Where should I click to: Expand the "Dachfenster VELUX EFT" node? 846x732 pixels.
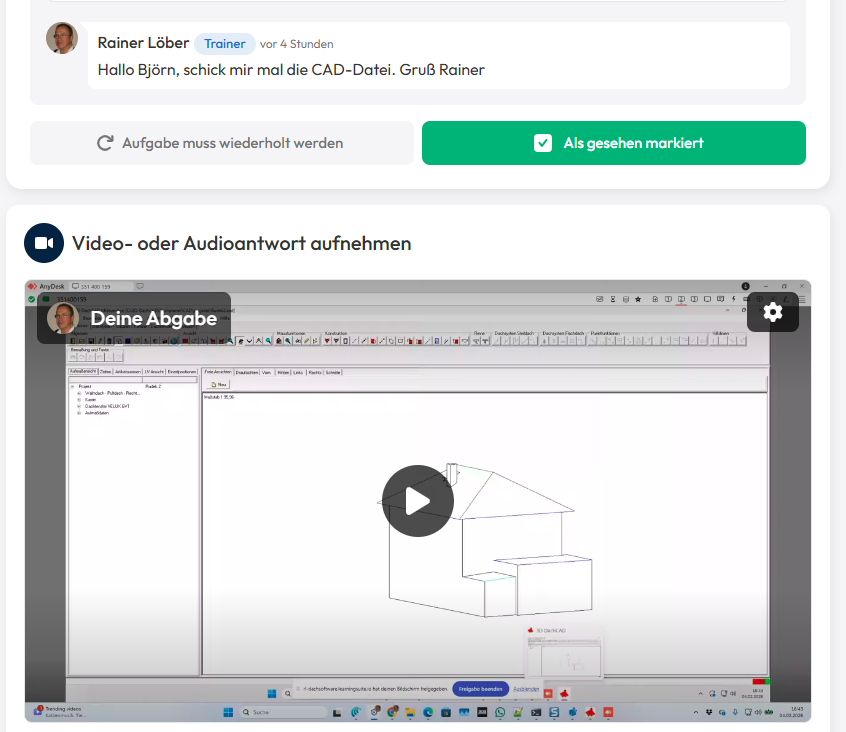click(78, 407)
